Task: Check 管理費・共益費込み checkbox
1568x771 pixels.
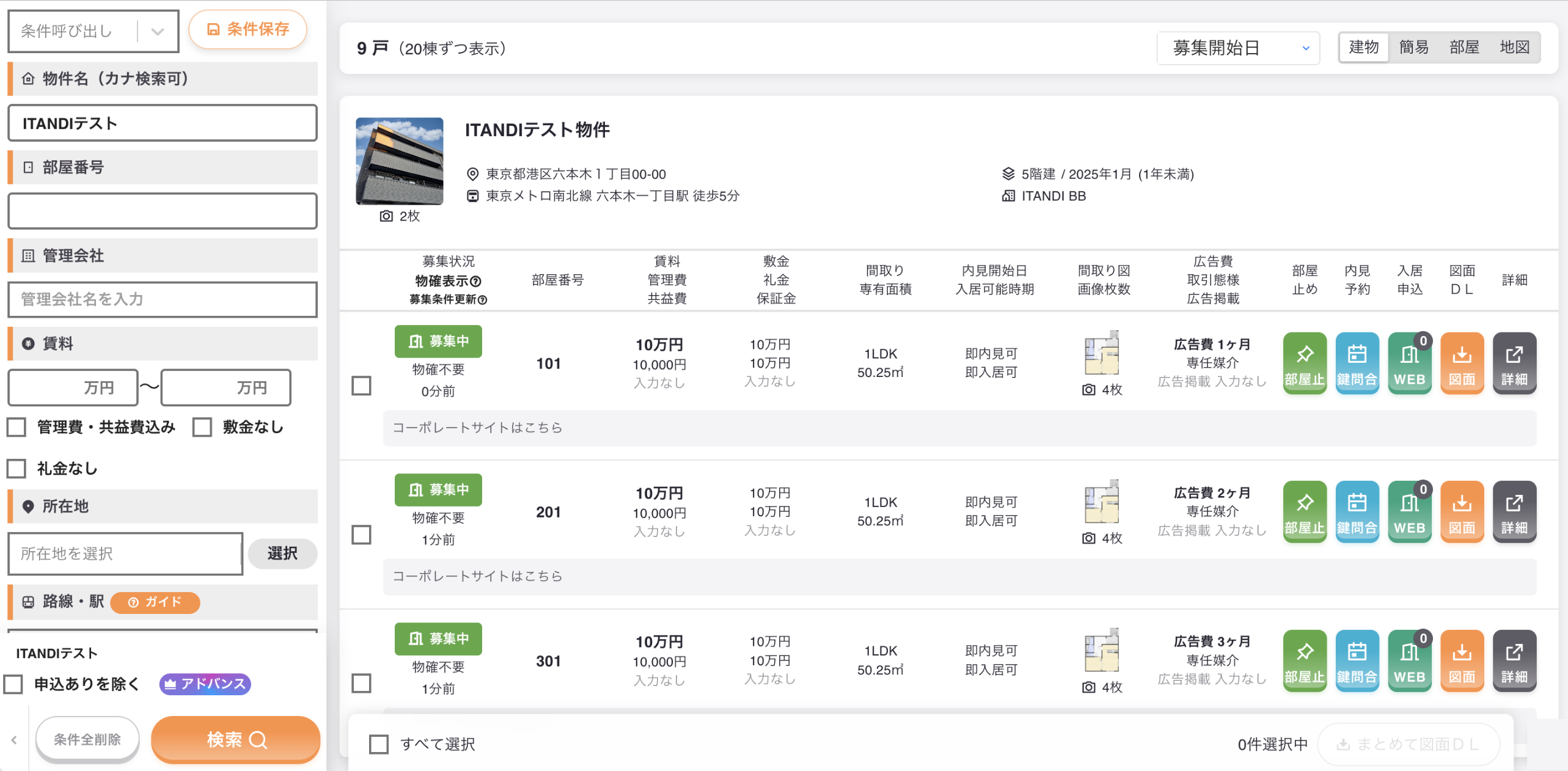Action: pyautogui.click(x=16, y=427)
